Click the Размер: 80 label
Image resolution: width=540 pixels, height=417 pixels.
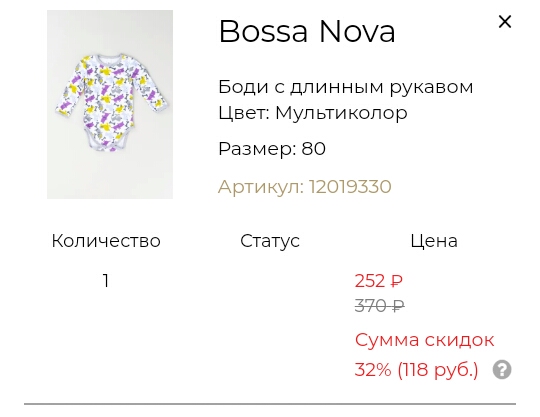point(272,149)
